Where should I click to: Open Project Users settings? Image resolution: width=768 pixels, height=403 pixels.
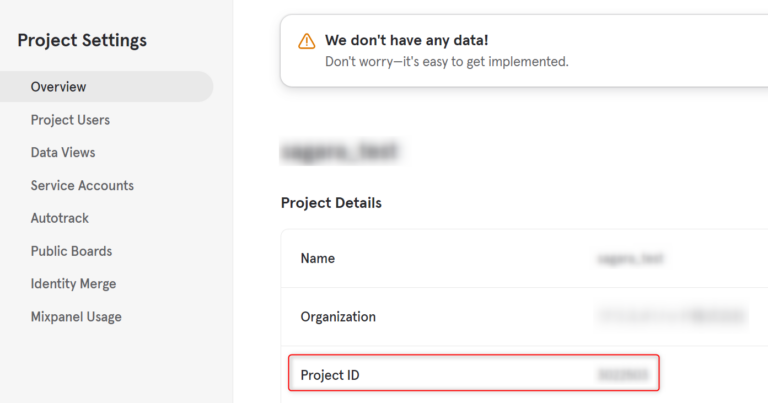pos(70,120)
